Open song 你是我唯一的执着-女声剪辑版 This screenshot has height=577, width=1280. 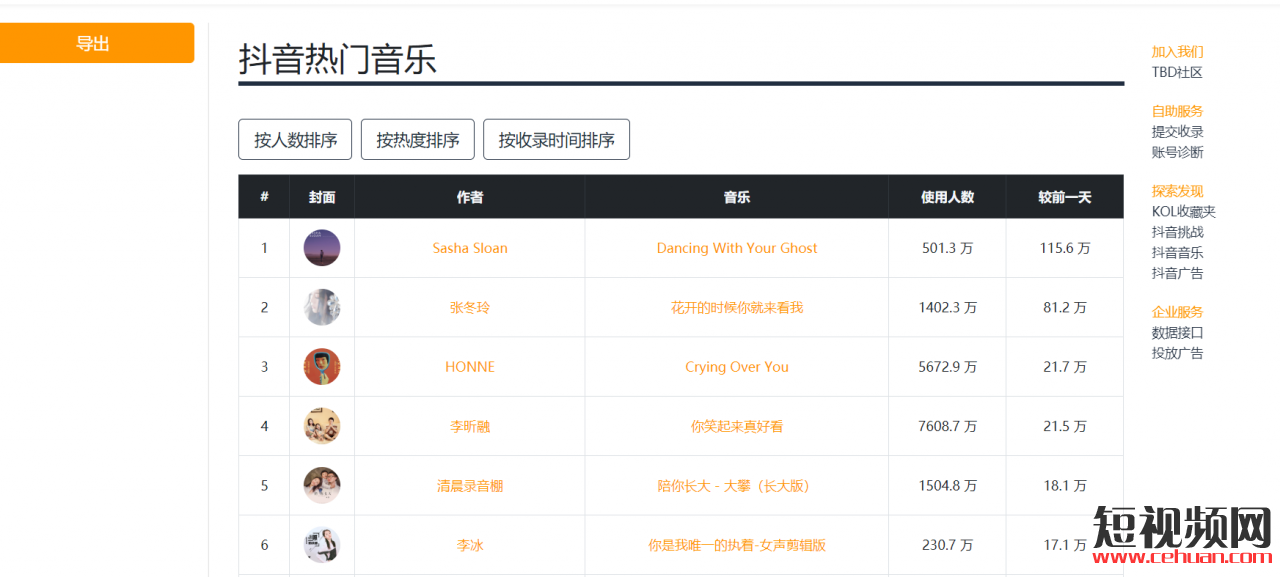coord(737,545)
